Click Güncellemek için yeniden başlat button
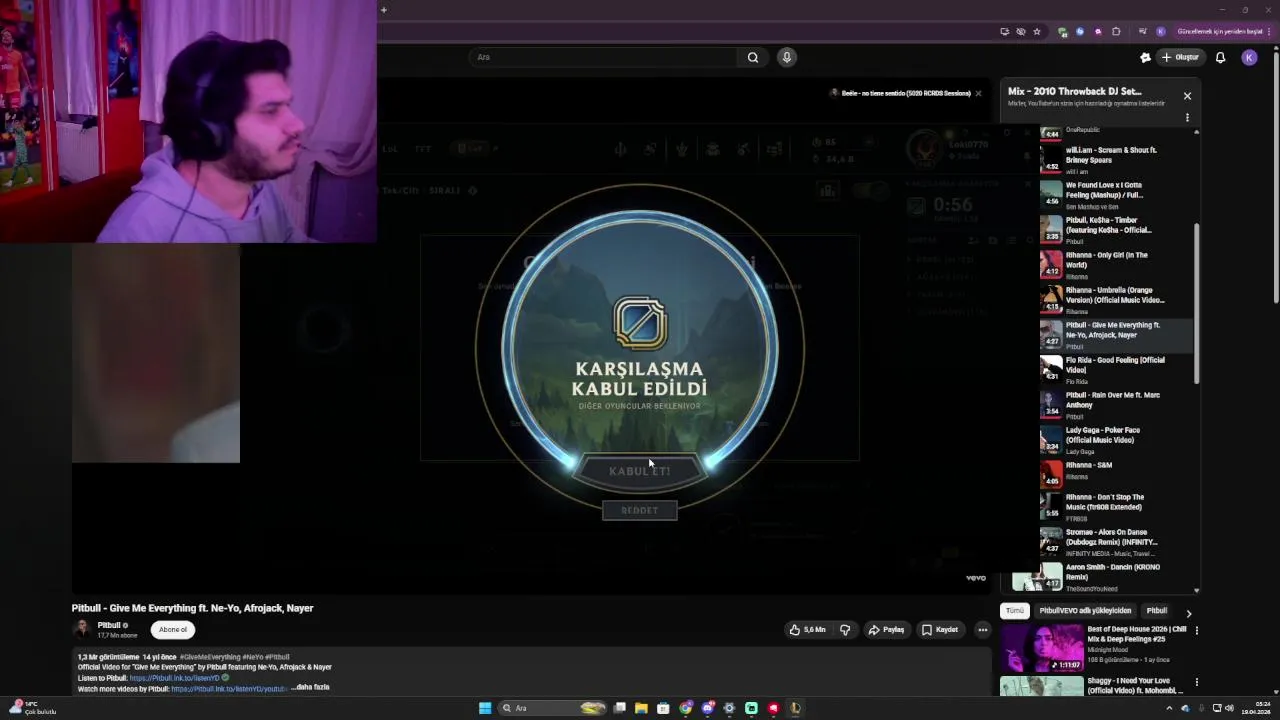 (1219, 31)
